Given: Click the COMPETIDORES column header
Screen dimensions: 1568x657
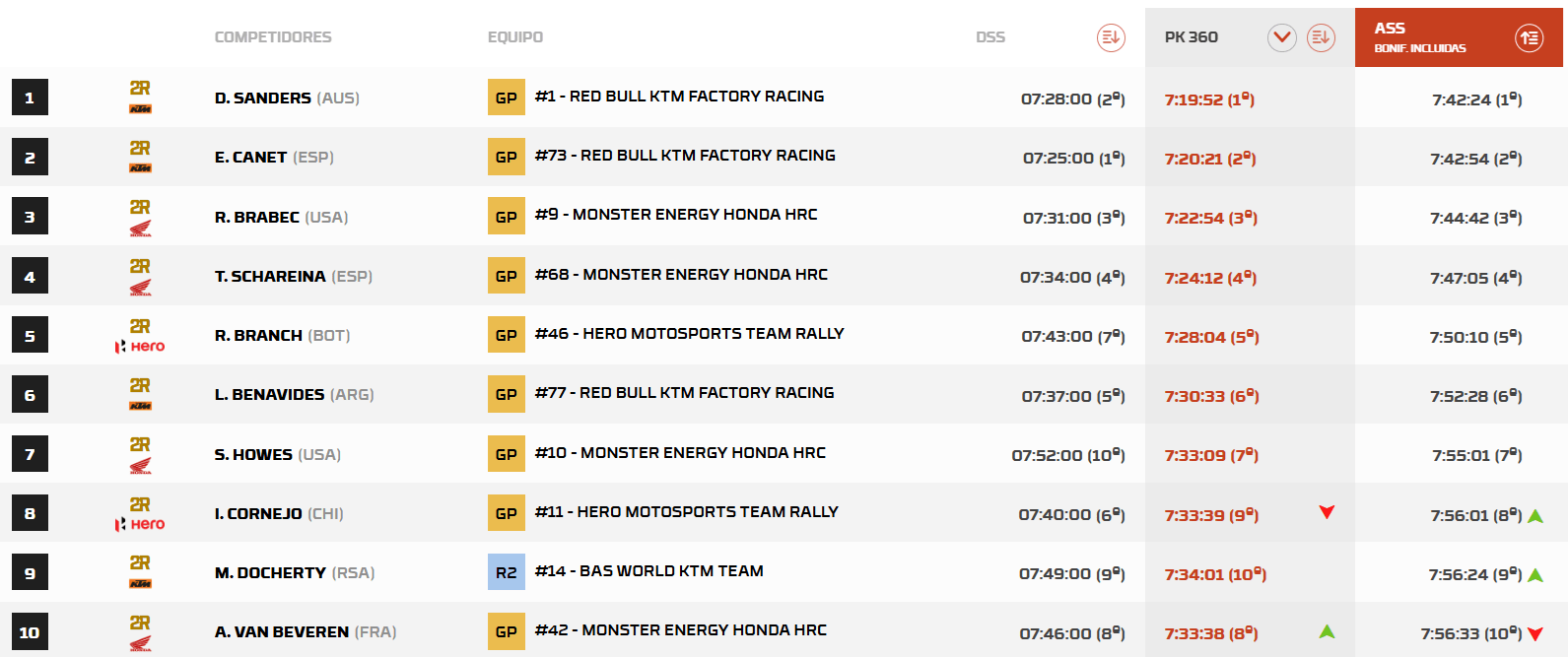Looking at the screenshot, I should pyautogui.click(x=273, y=37).
